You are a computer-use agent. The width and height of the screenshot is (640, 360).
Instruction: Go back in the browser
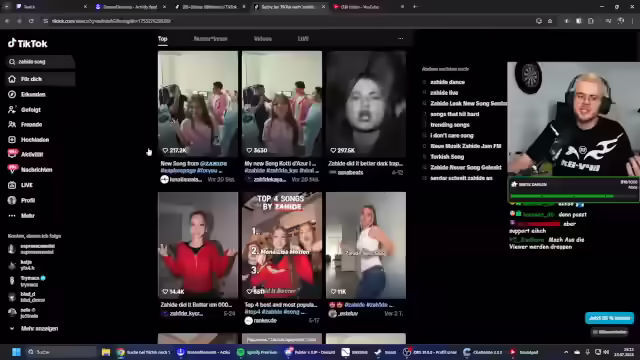pyautogui.click(x=7, y=21)
